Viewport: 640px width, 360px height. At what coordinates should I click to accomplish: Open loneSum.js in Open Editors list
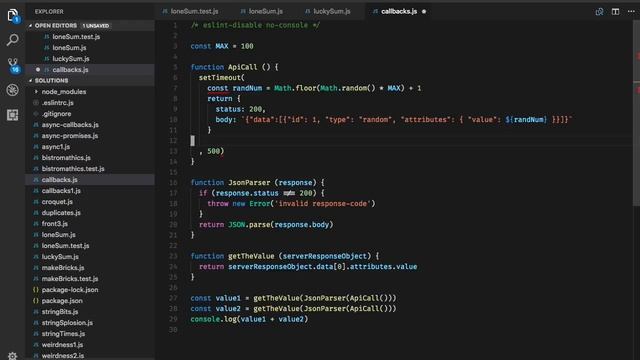[x=69, y=48]
